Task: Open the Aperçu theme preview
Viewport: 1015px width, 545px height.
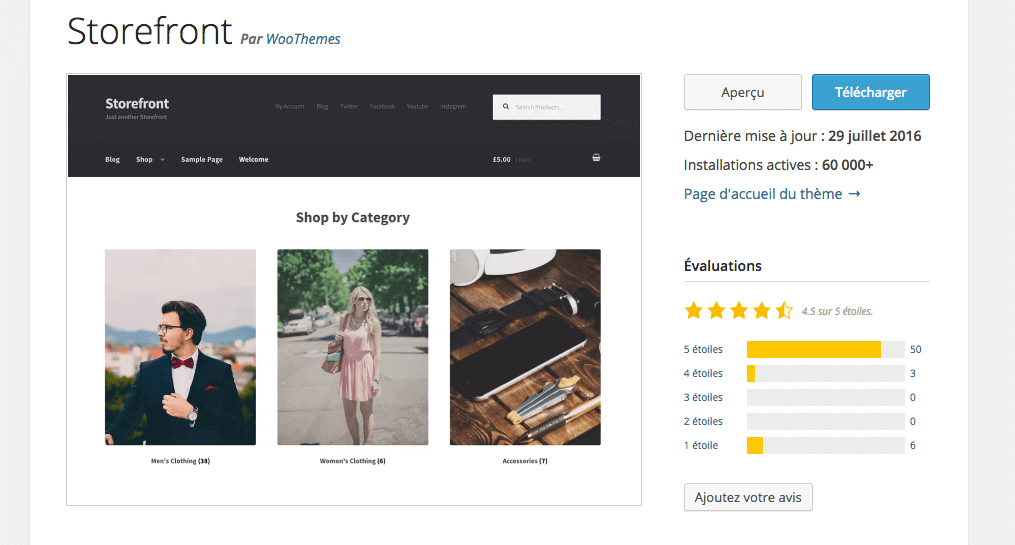Action: click(x=742, y=92)
